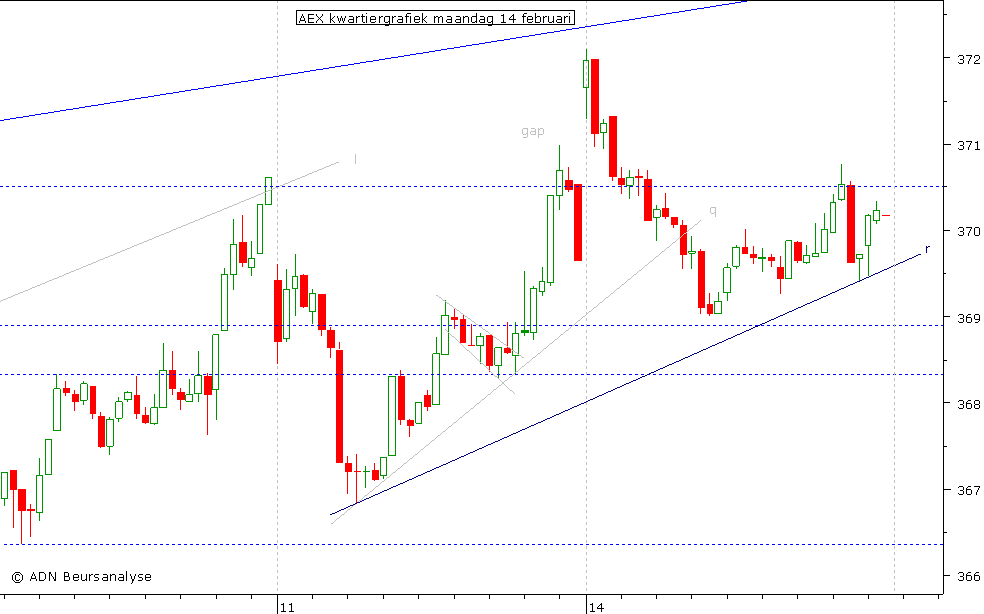The height and width of the screenshot is (614, 984).
Task: Click the trendline label 'q'
Action: pyautogui.click(x=713, y=210)
